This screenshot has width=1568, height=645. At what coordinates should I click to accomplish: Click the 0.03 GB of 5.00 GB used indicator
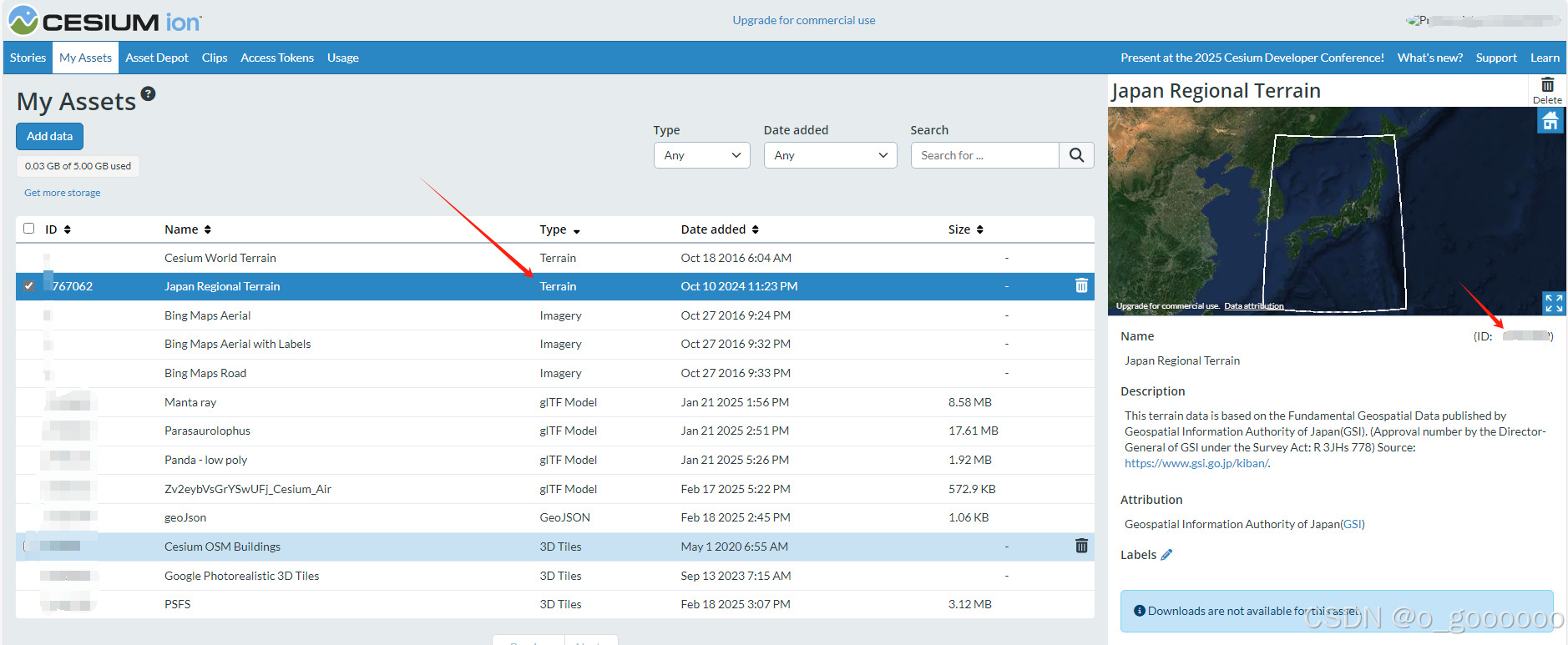tap(78, 166)
